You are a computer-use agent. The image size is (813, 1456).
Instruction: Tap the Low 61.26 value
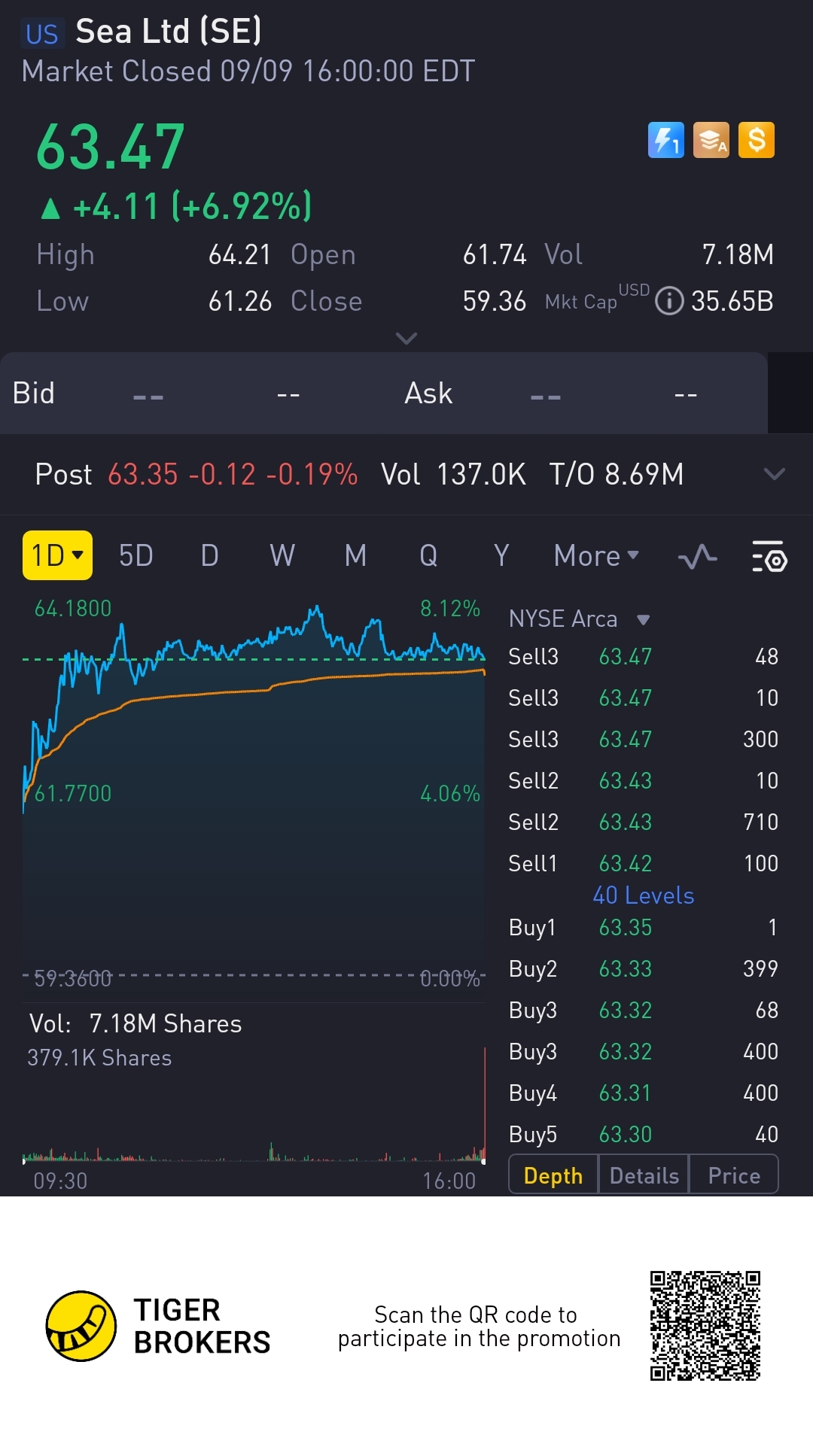(x=239, y=301)
